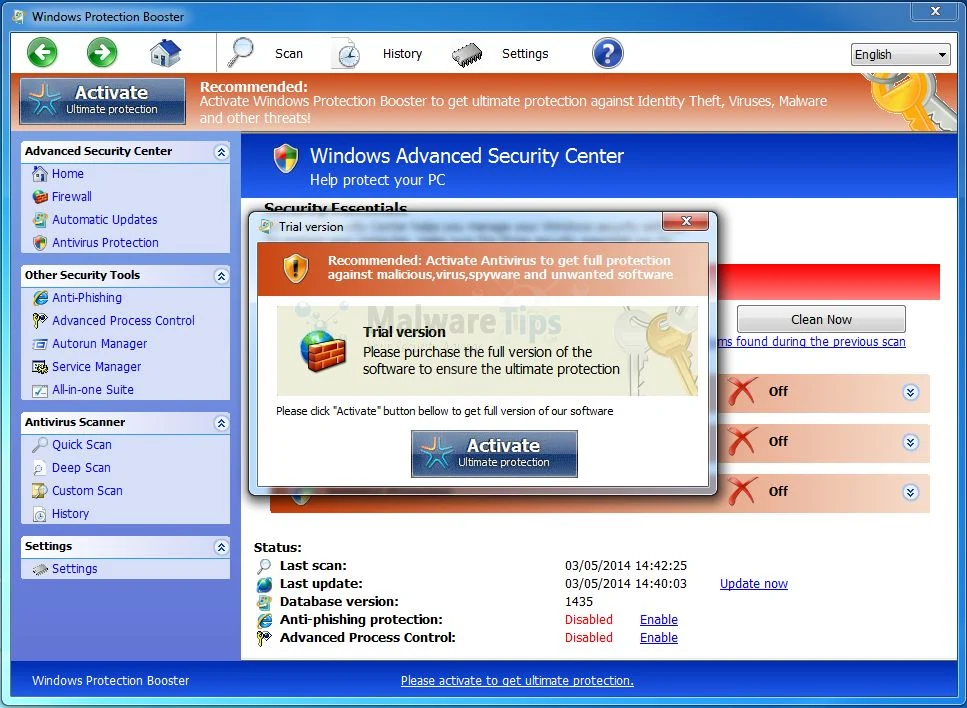Open Custom Scan from the sidebar
This screenshot has width=967, height=708.
(x=87, y=491)
